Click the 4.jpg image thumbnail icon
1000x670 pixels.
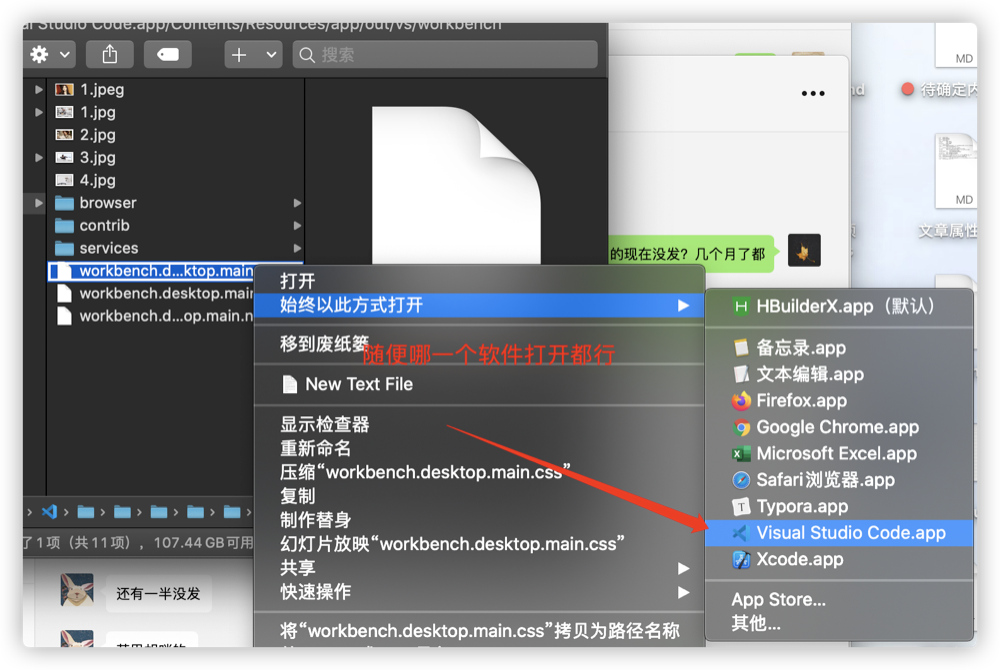click(64, 180)
